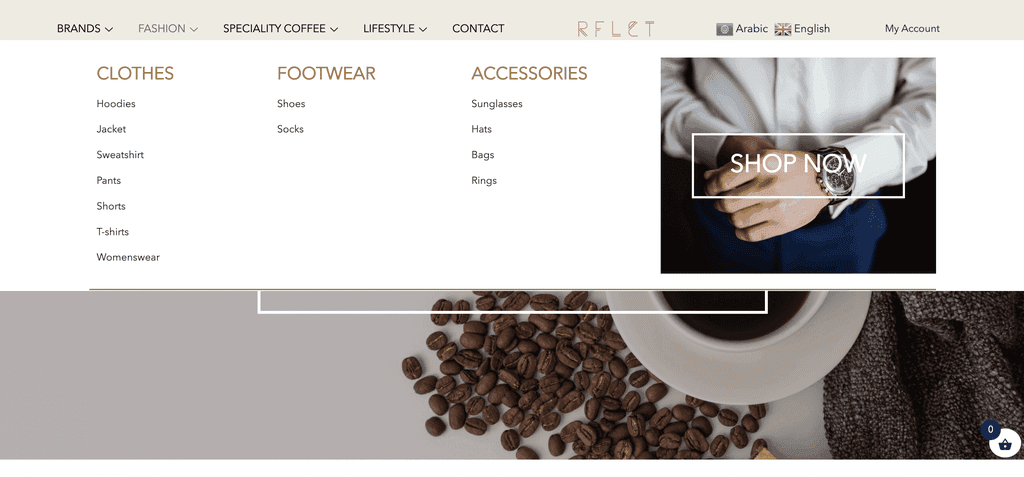
Task: Expand the BRANDS dropdown menu
Action: pos(85,29)
